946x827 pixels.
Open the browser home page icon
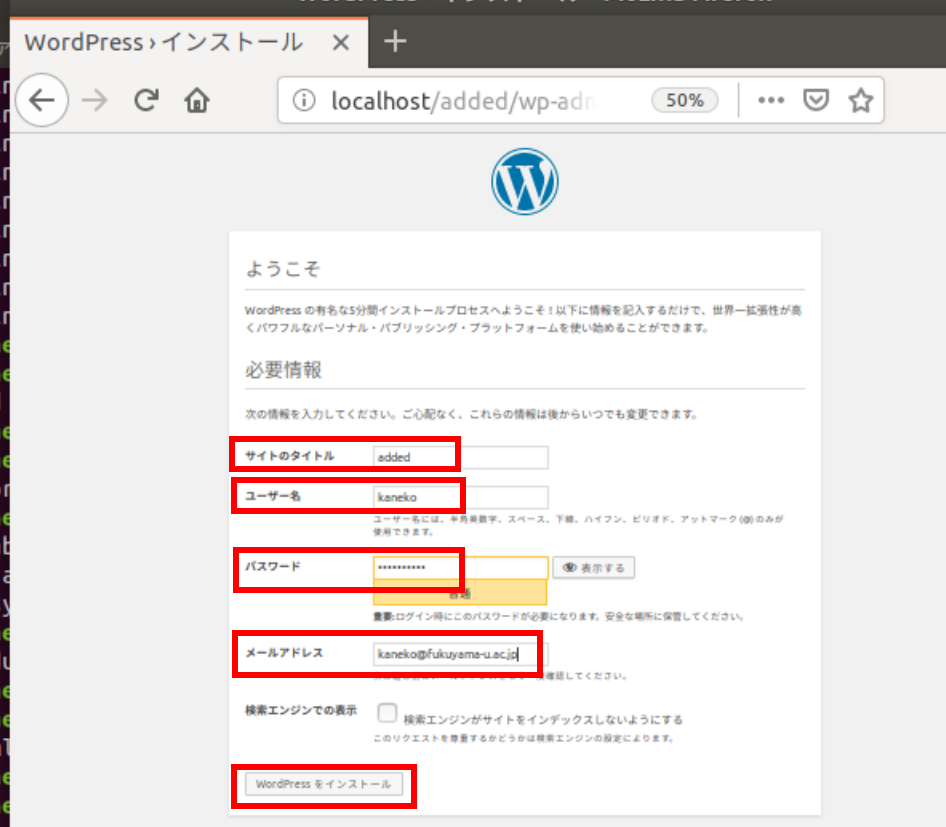coord(197,100)
